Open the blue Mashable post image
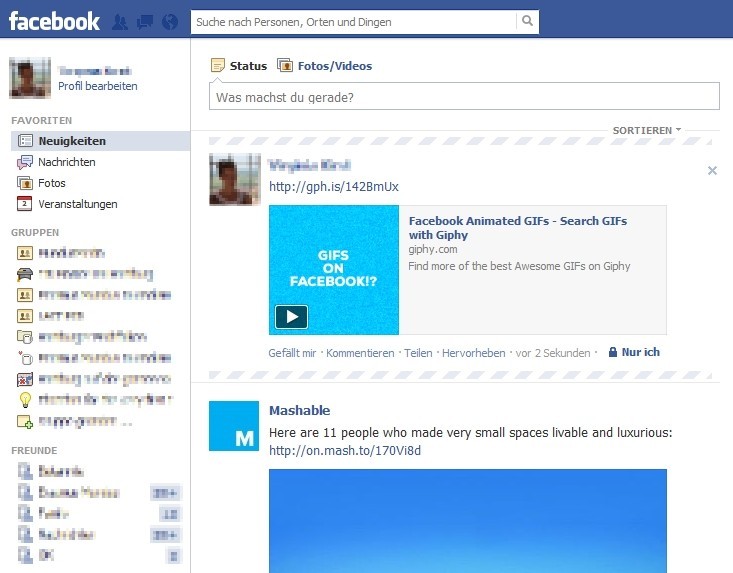 coord(468,521)
